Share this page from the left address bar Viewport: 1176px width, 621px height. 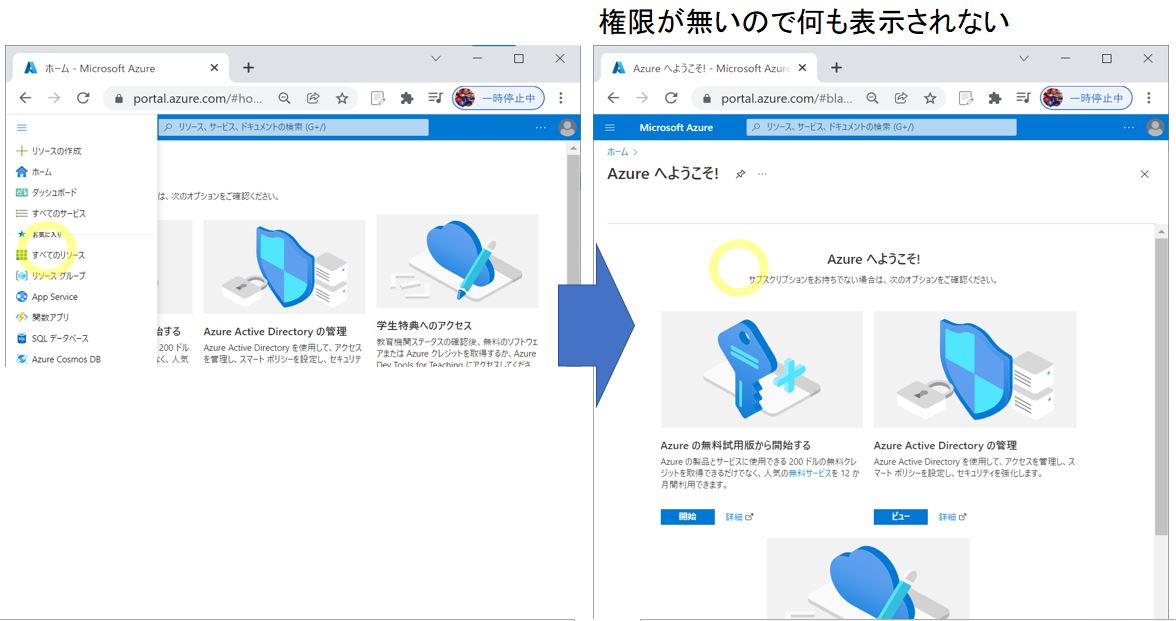point(313,98)
